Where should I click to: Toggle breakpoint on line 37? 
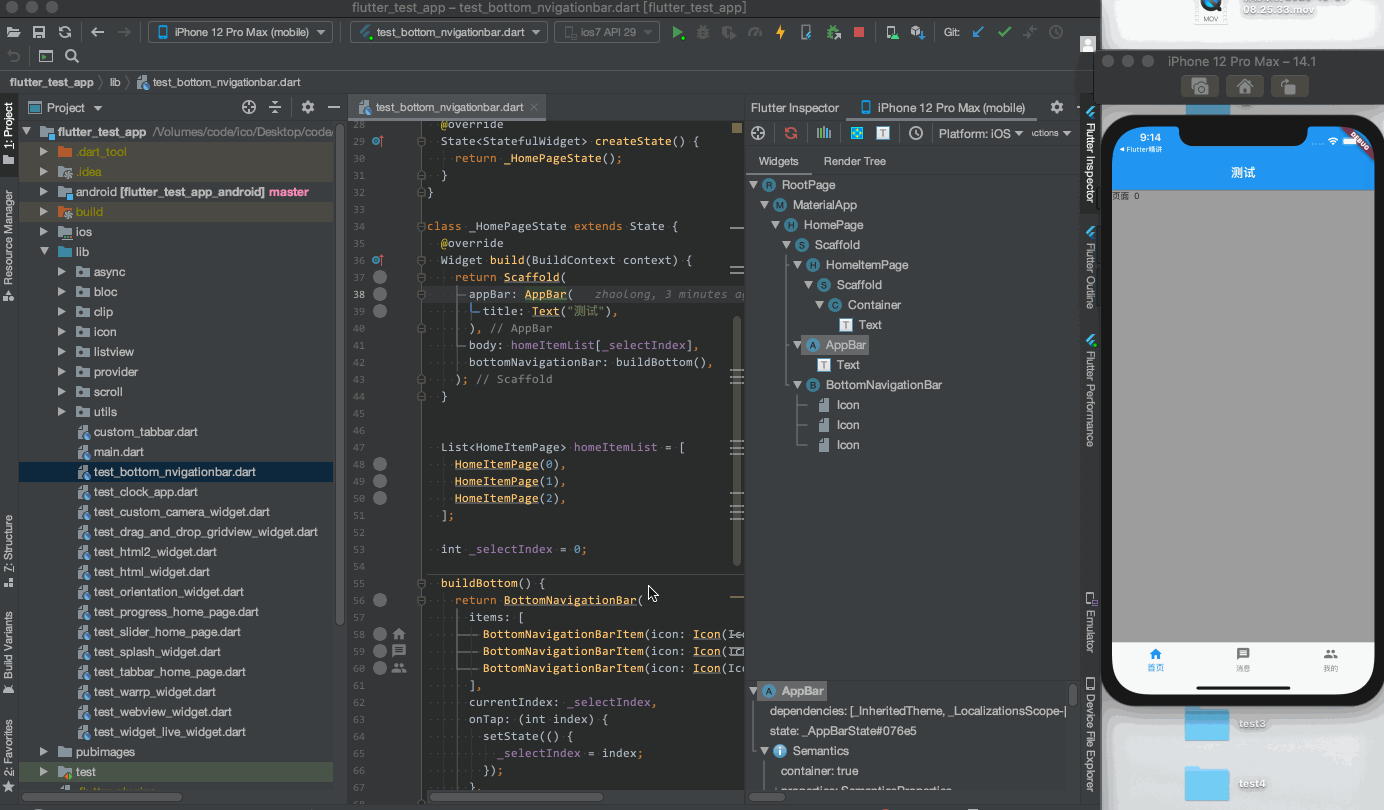[380, 277]
